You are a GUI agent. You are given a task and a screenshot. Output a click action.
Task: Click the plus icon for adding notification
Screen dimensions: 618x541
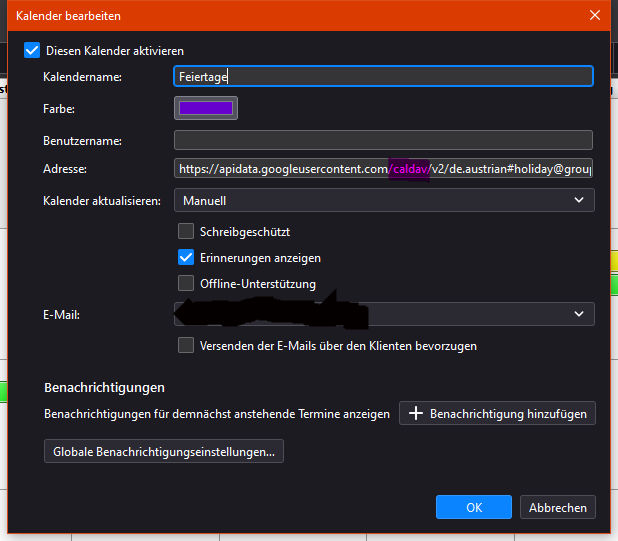416,414
